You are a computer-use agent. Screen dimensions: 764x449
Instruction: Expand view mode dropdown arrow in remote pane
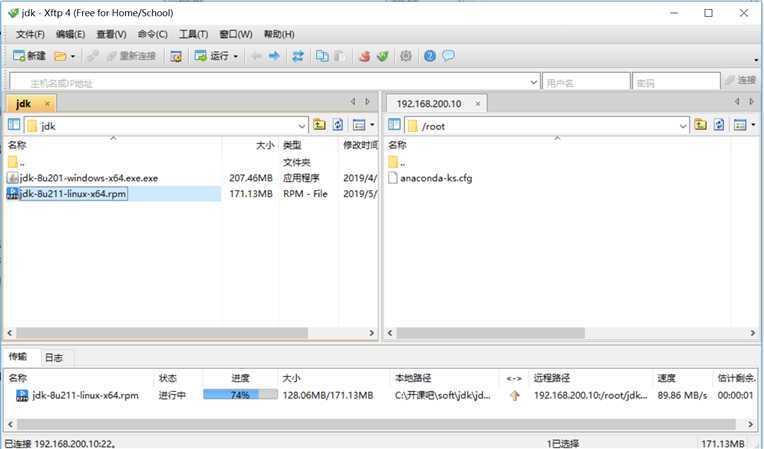[x=753, y=125]
